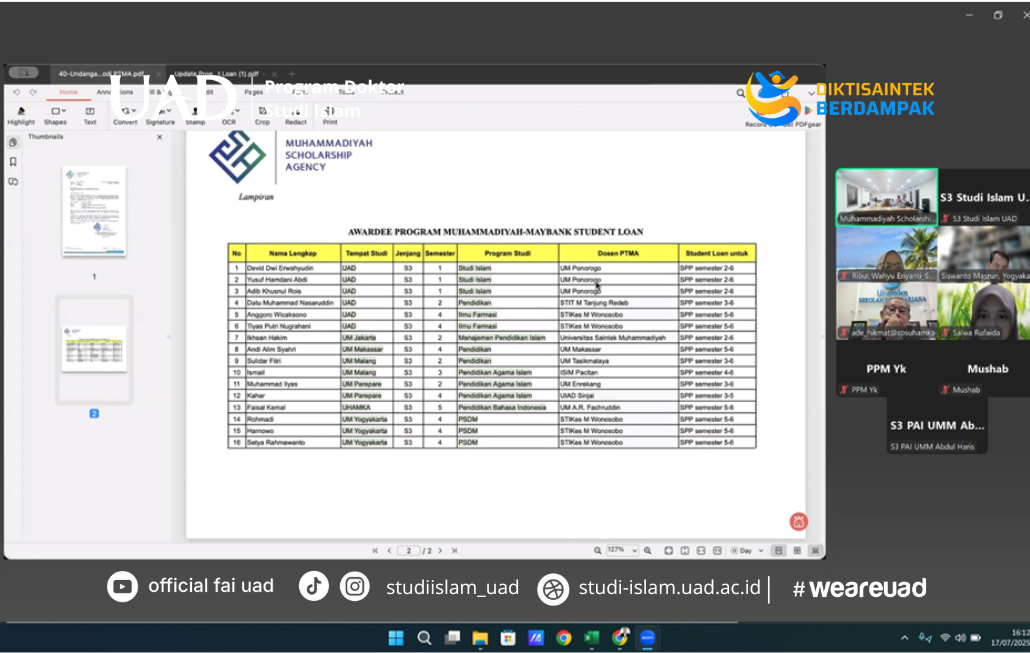Select the Salwa Rufaida participant tile
The image size is (1030, 653).
(x=983, y=312)
